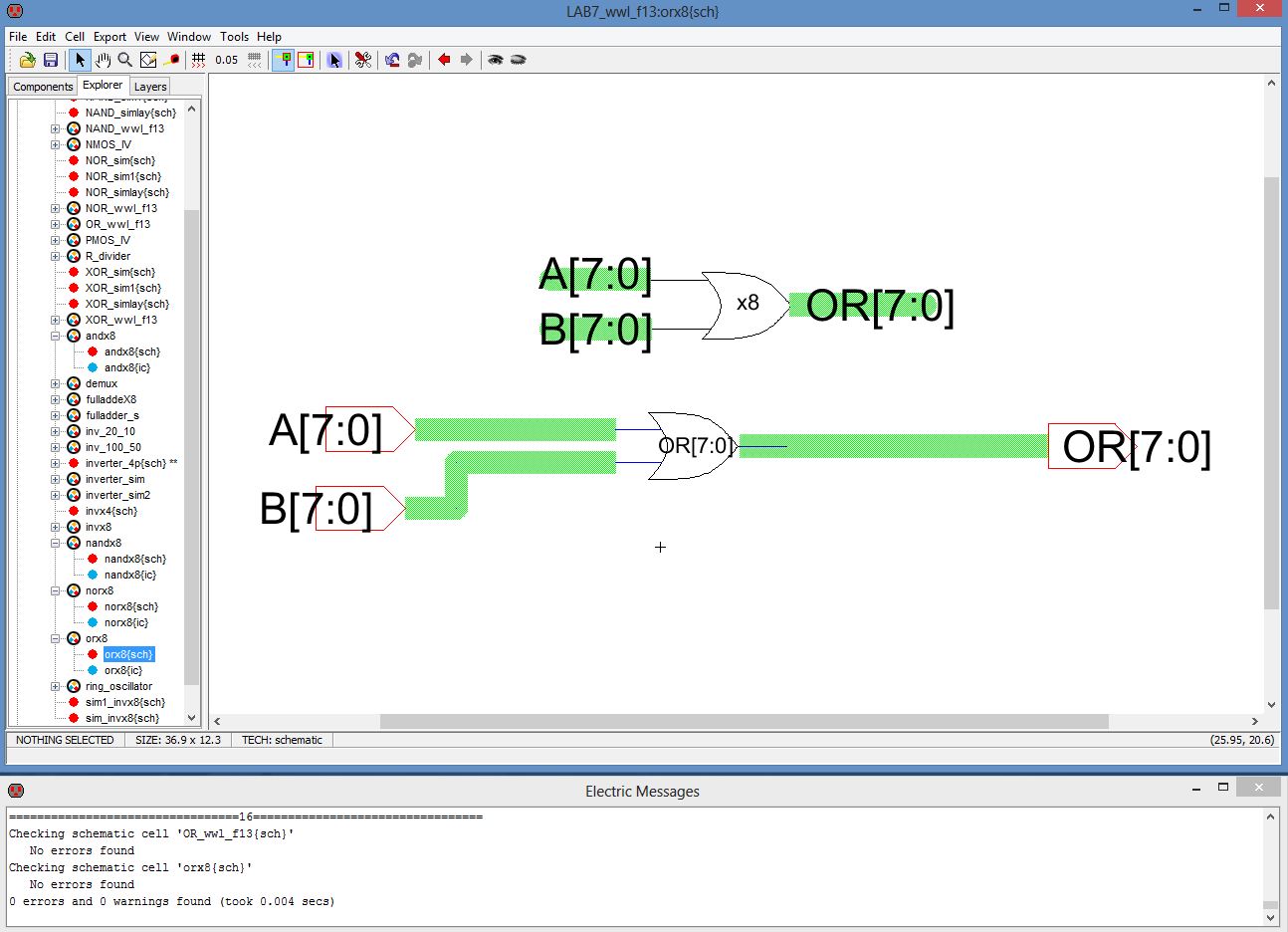Expand the NAND_wwl_f13 tree node
Screen dimensions: 1288x932
pyautogui.click(x=56, y=128)
